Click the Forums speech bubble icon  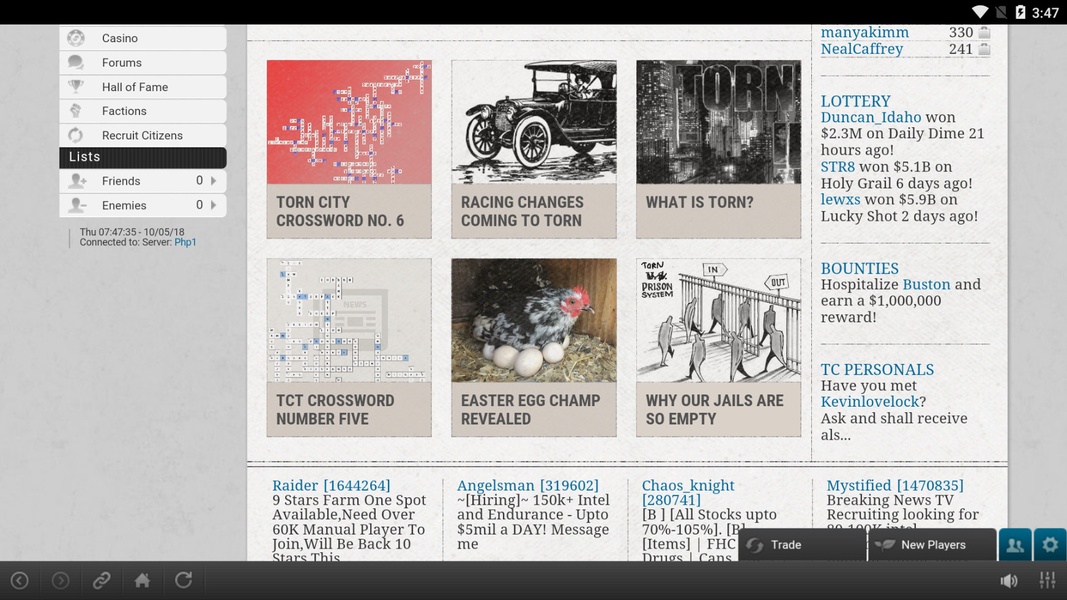[x=76, y=63]
